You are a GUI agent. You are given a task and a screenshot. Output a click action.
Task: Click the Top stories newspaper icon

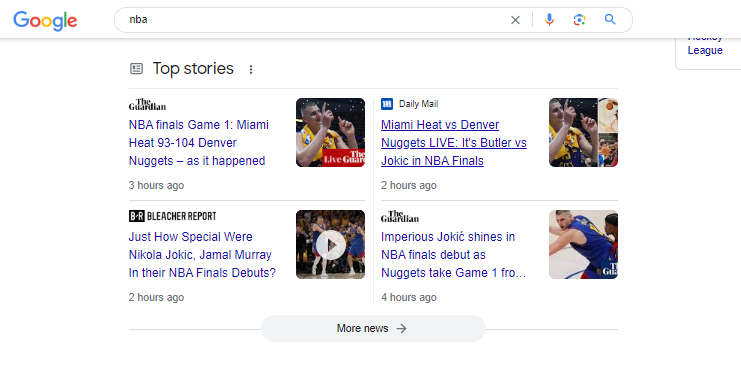point(136,69)
